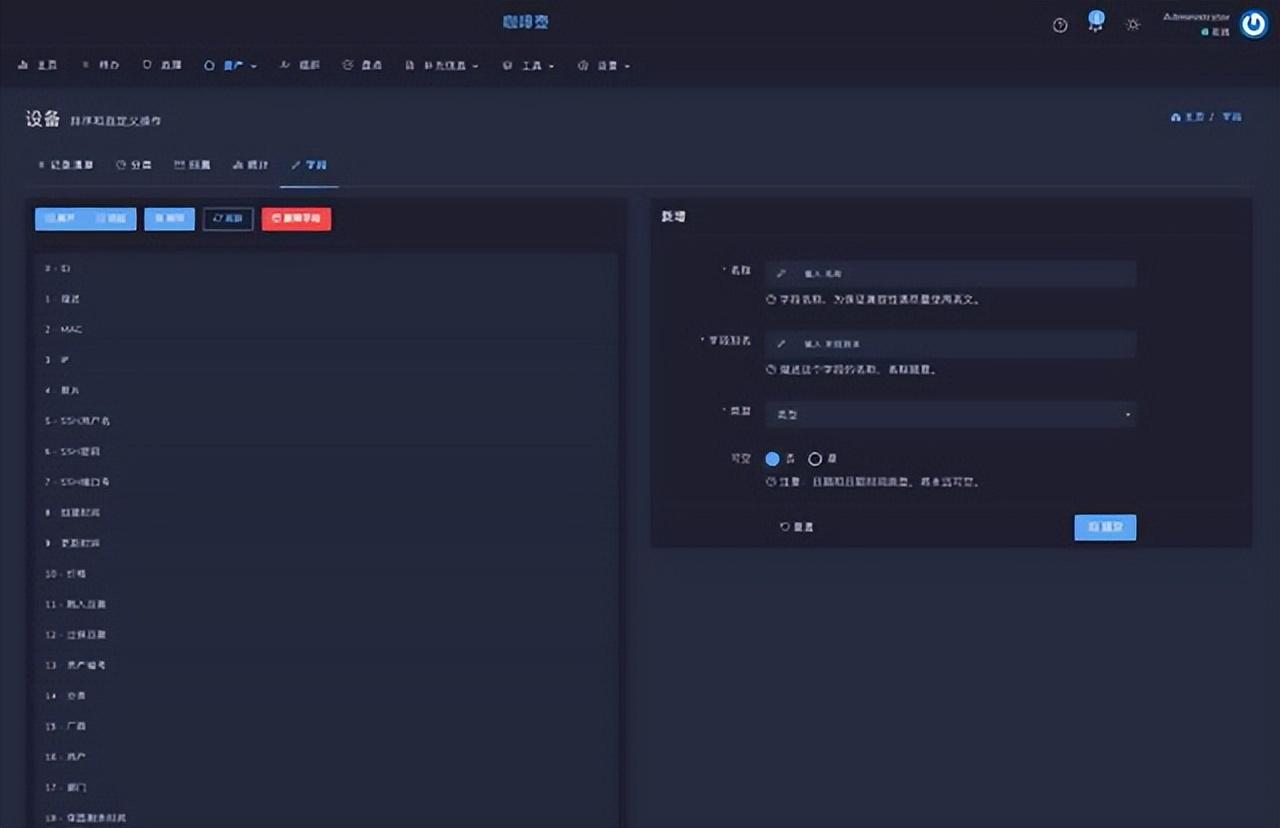Click the 重置 reset button
The height and width of the screenshot is (828, 1280).
click(x=797, y=527)
